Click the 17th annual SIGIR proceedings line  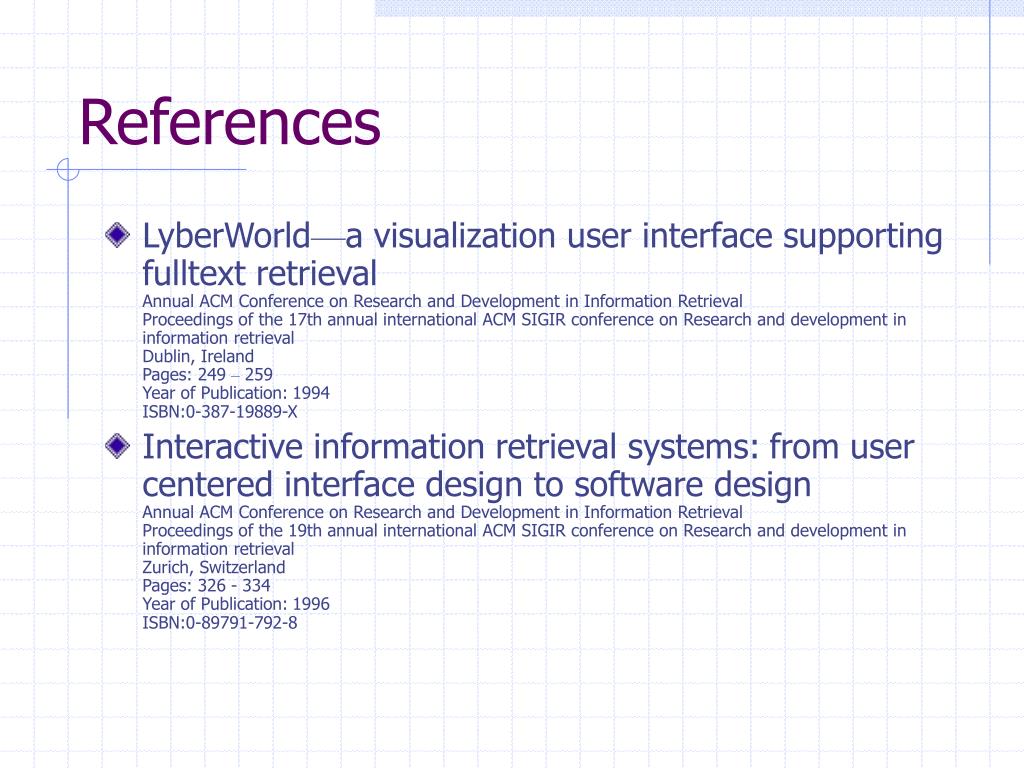point(524,328)
